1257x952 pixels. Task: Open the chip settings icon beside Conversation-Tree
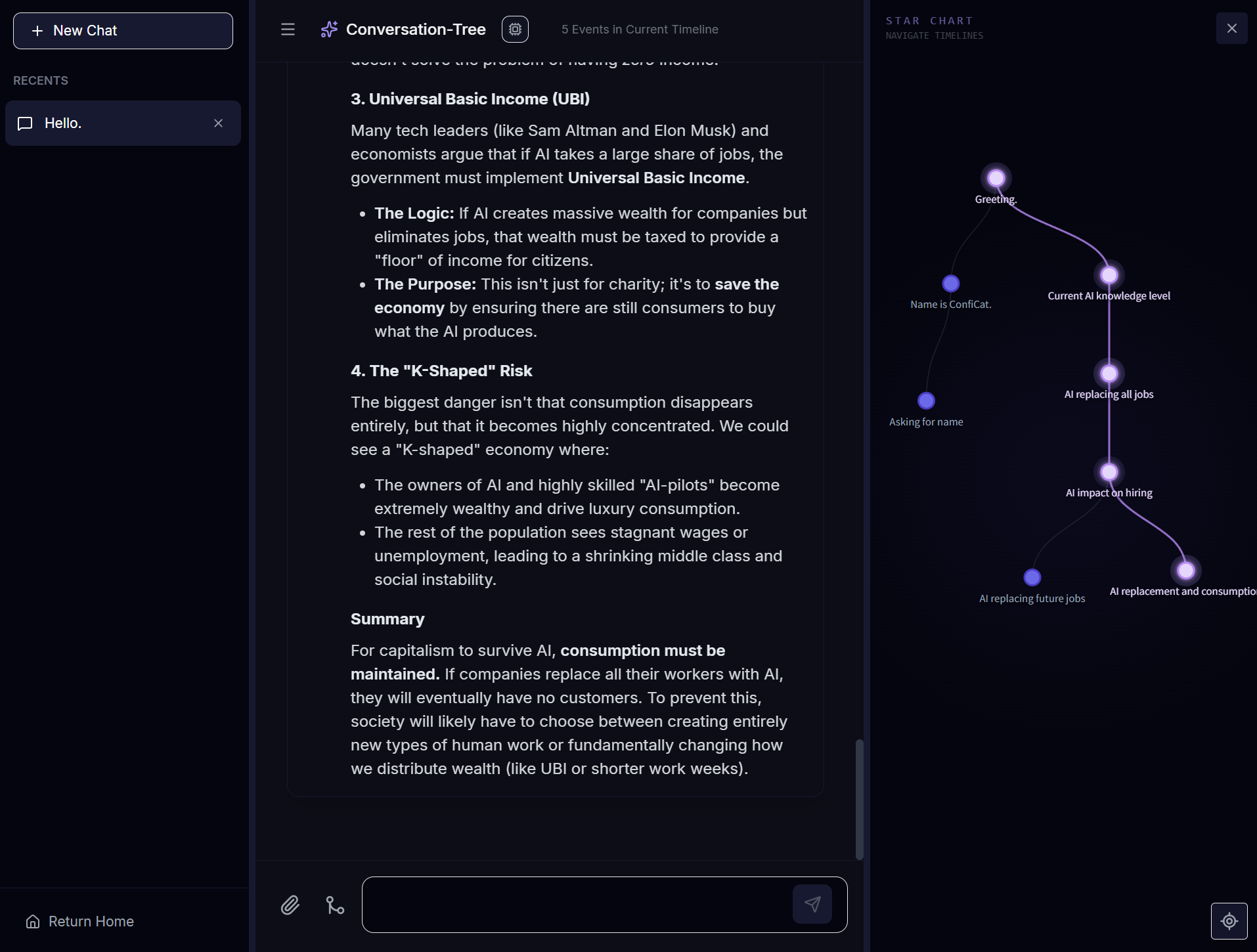(x=515, y=30)
